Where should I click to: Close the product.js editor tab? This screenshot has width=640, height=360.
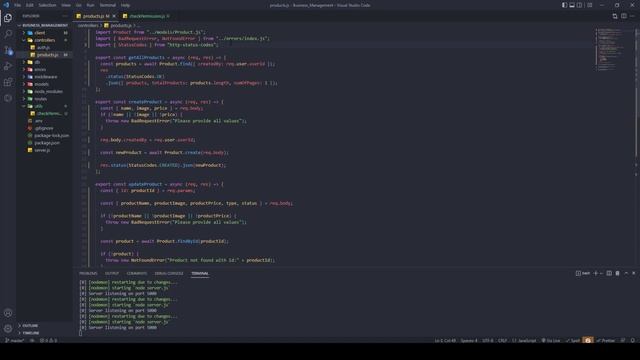coord(114,16)
